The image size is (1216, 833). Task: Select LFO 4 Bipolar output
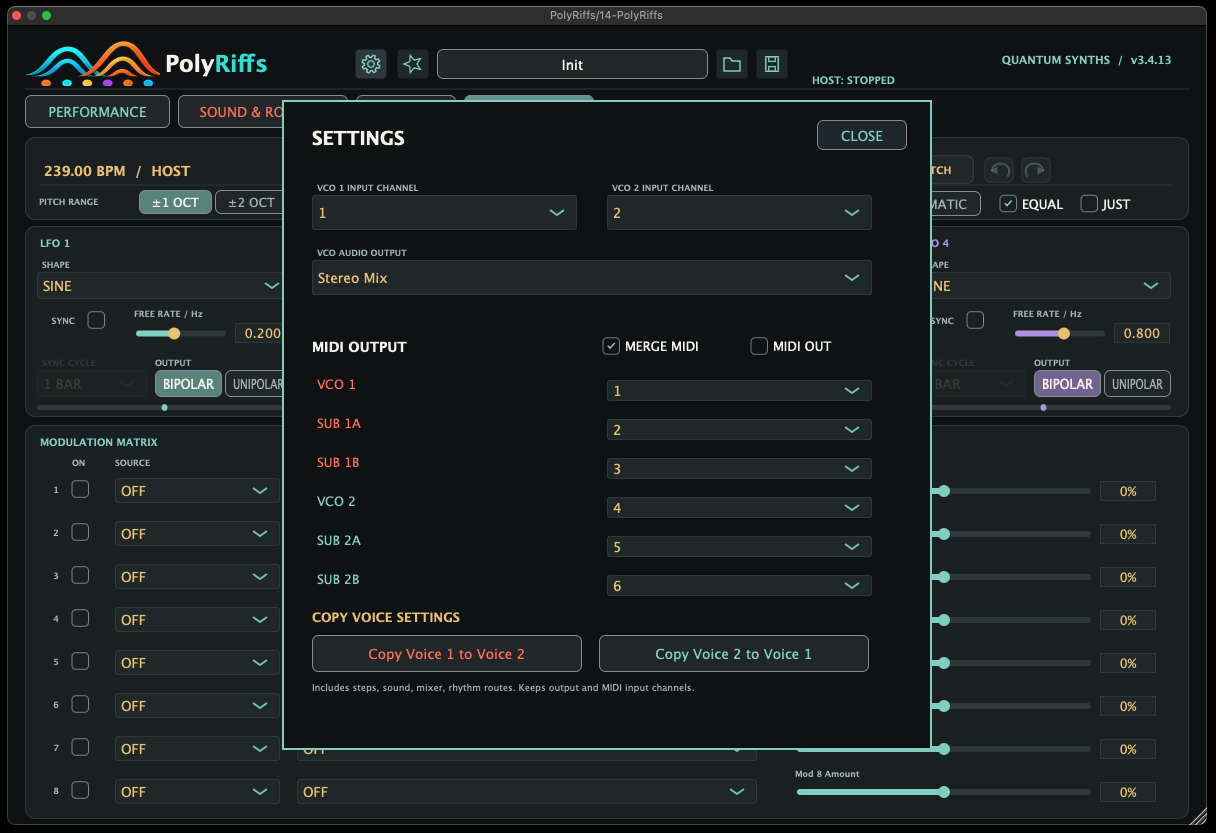tap(1067, 383)
